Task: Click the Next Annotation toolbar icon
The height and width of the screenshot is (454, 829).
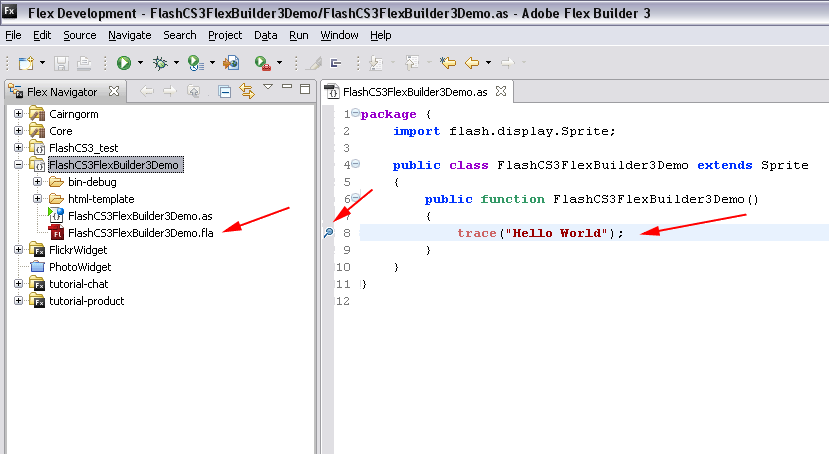Action: 376,63
